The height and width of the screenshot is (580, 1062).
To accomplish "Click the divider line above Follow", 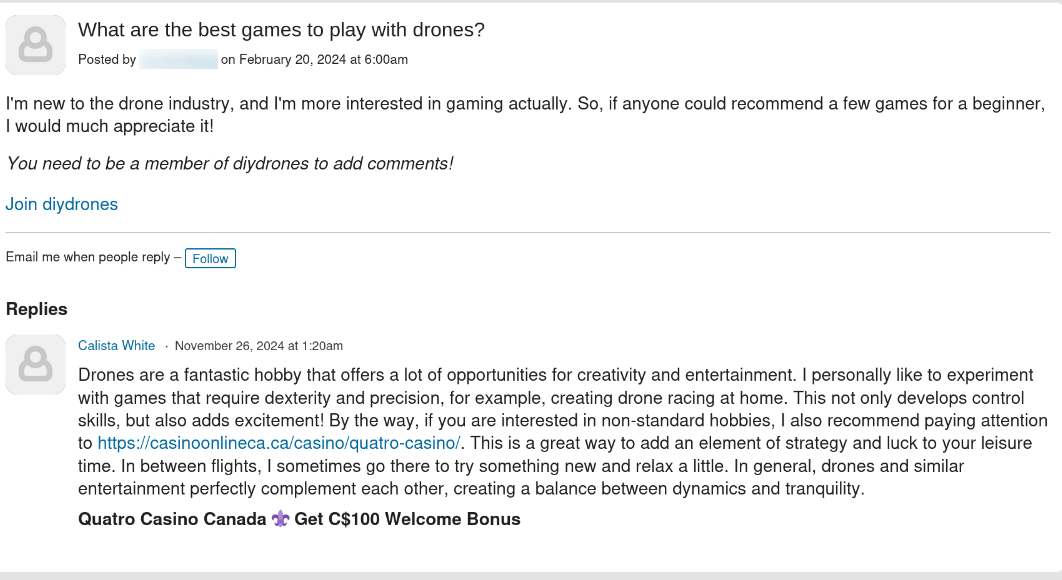I will click(528, 232).
